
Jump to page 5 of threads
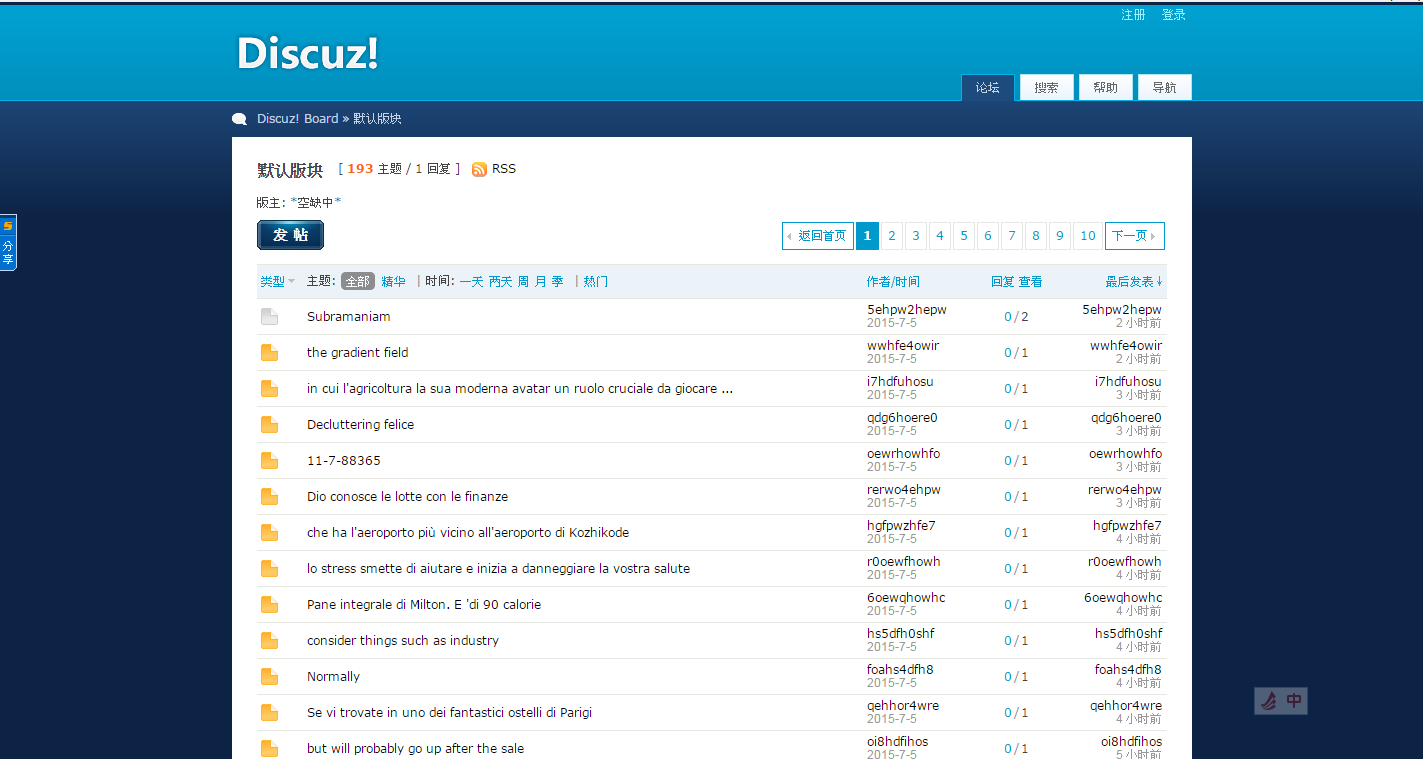click(x=964, y=236)
